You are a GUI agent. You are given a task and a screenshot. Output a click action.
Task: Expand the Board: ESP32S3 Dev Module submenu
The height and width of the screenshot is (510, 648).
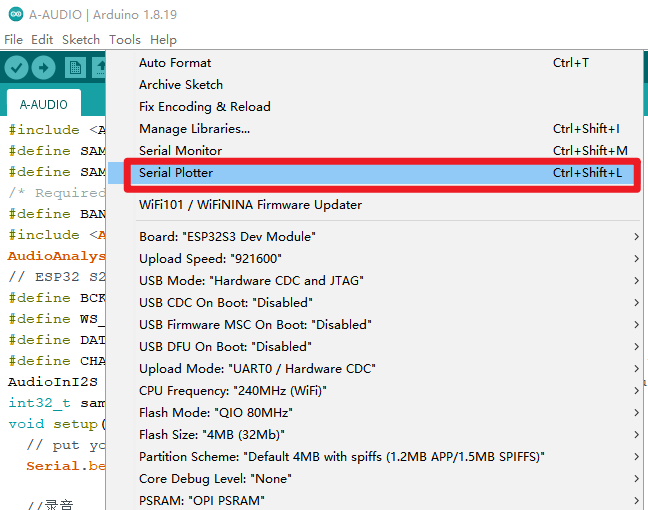(x=375, y=237)
